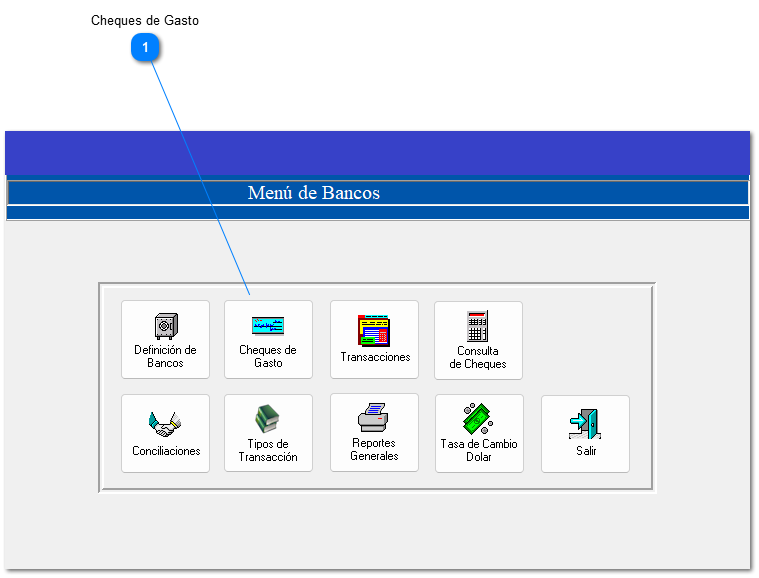Open 'Tipos de Transacción' via its label
This screenshot has height=578, width=759.
[x=268, y=451]
